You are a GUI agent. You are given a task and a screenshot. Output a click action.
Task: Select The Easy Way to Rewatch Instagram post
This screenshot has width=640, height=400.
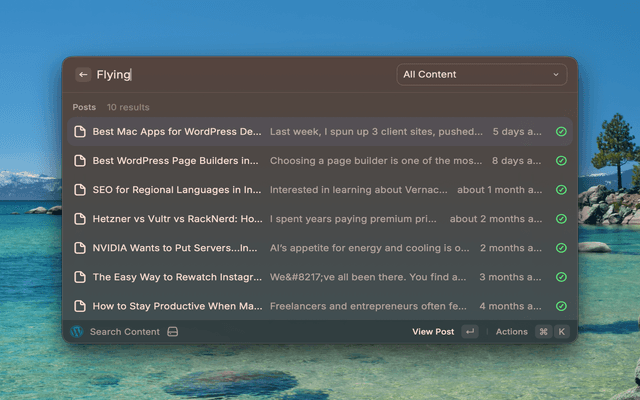(176, 277)
